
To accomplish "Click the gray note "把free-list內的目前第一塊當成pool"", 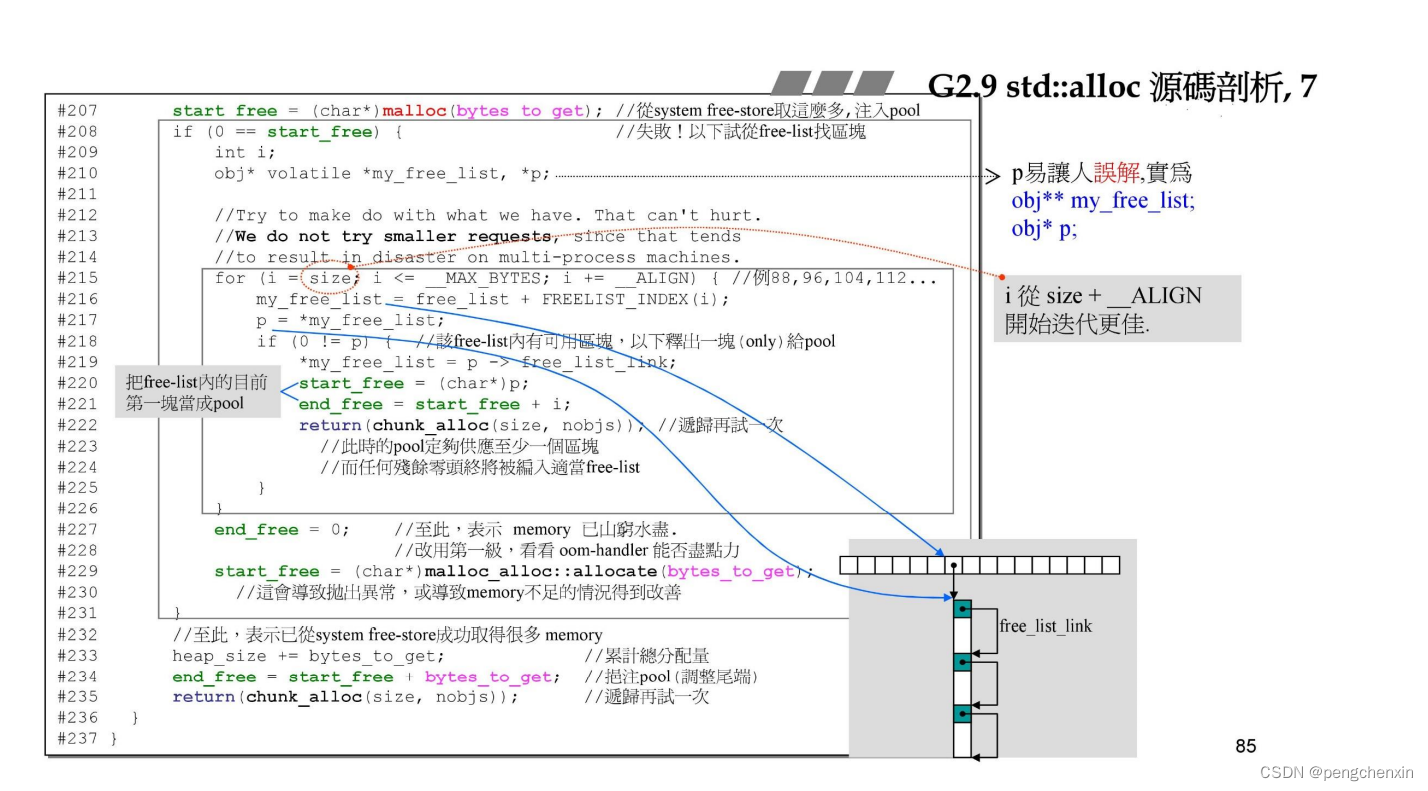I will 197,392.
